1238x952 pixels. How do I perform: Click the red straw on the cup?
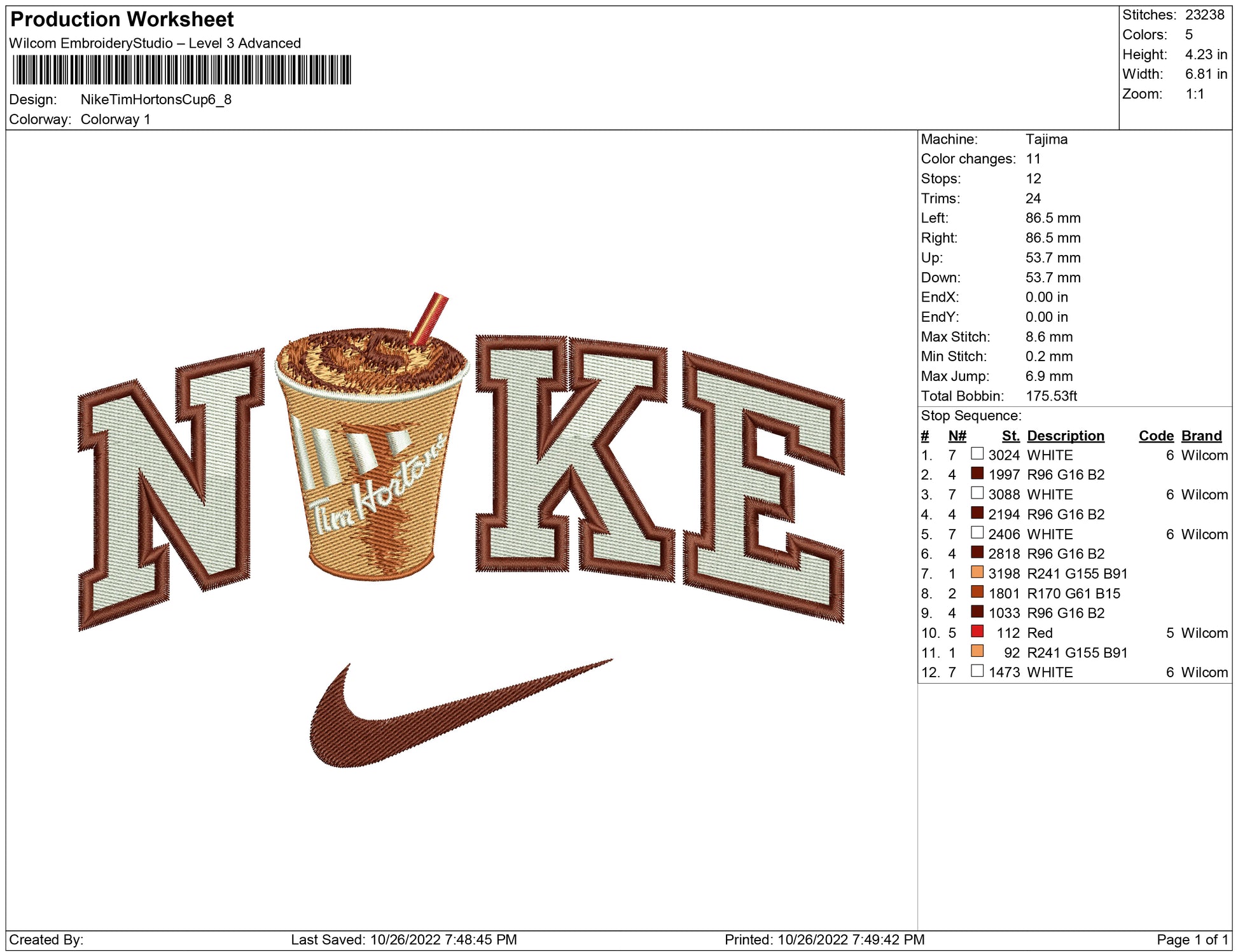(x=429, y=318)
